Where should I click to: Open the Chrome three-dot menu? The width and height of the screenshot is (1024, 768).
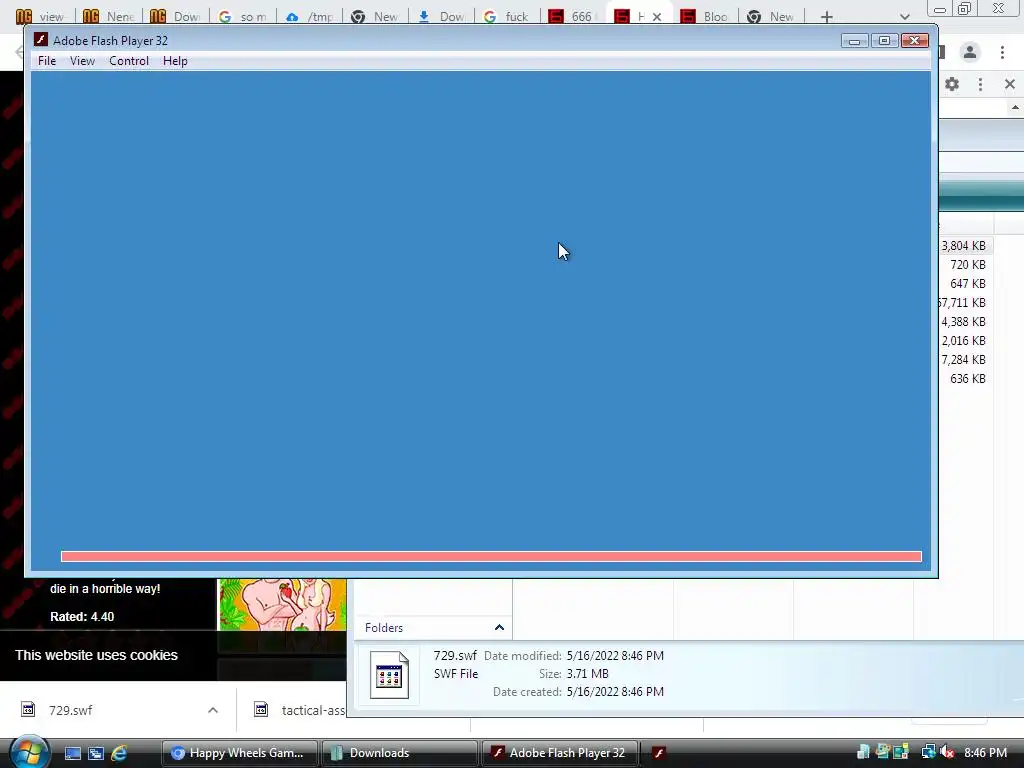pos(1002,52)
